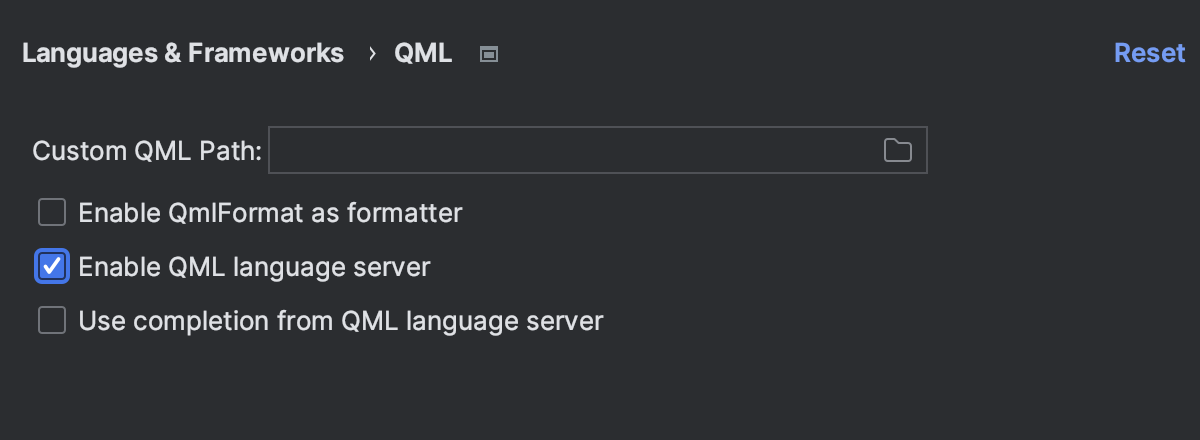This screenshot has width=1200, height=440.
Task: Enable QmlFormat as formatter checkbox
Action: tap(52, 212)
